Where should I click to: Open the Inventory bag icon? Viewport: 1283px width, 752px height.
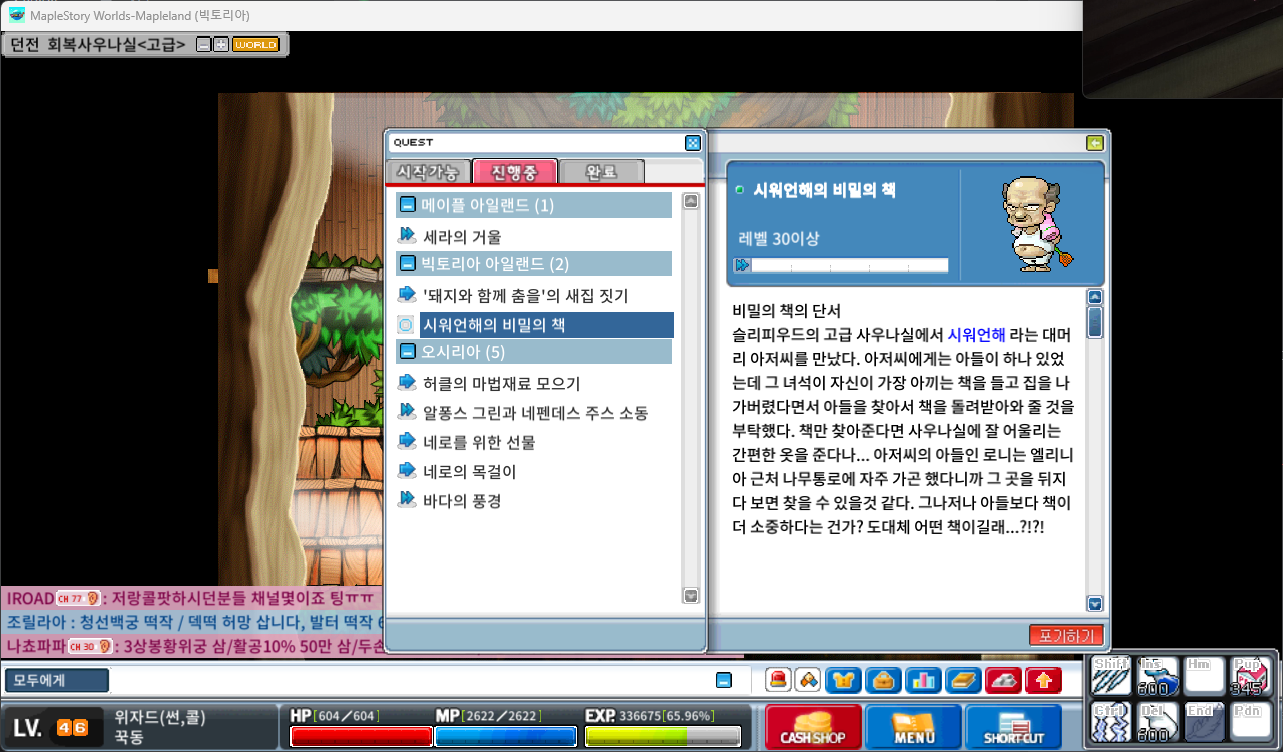pyautogui.click(x=884, y=680)
